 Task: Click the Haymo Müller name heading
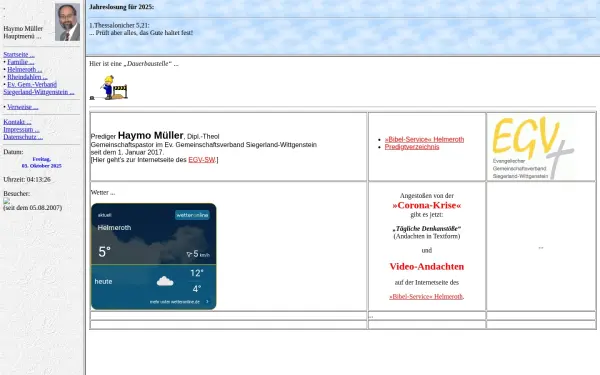[x=150, y=135]
